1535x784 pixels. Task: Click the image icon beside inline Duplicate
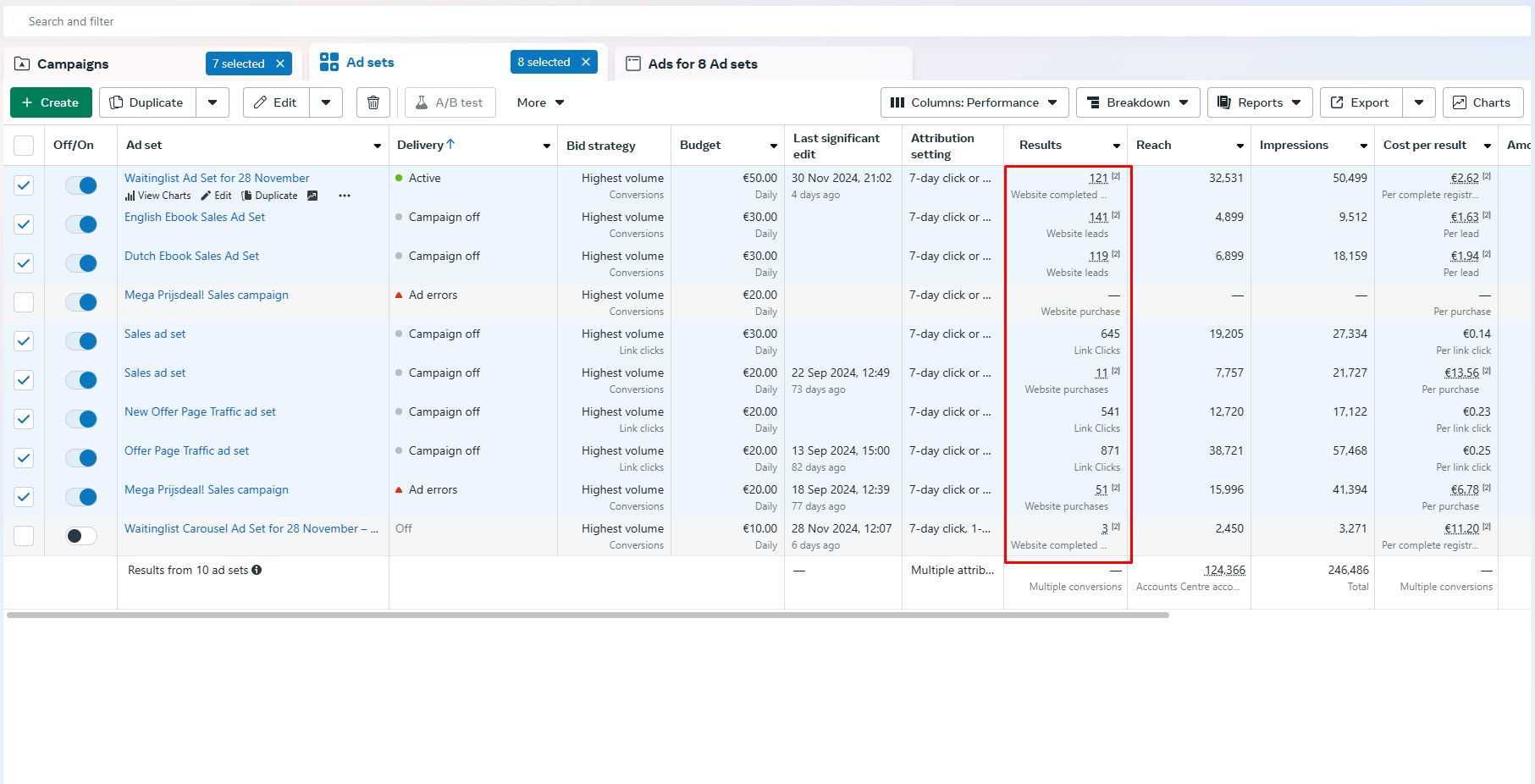312,196
